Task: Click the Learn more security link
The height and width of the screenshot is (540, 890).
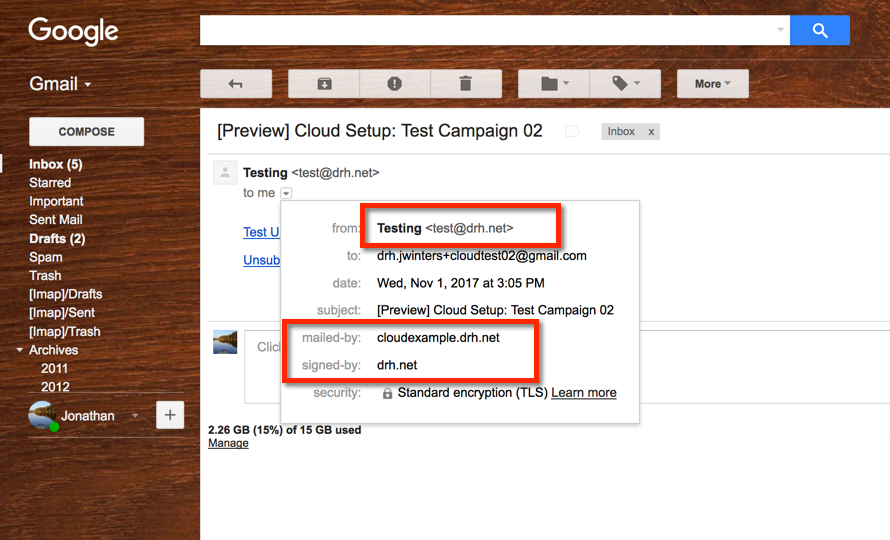Action: click(x=583, y=393)
